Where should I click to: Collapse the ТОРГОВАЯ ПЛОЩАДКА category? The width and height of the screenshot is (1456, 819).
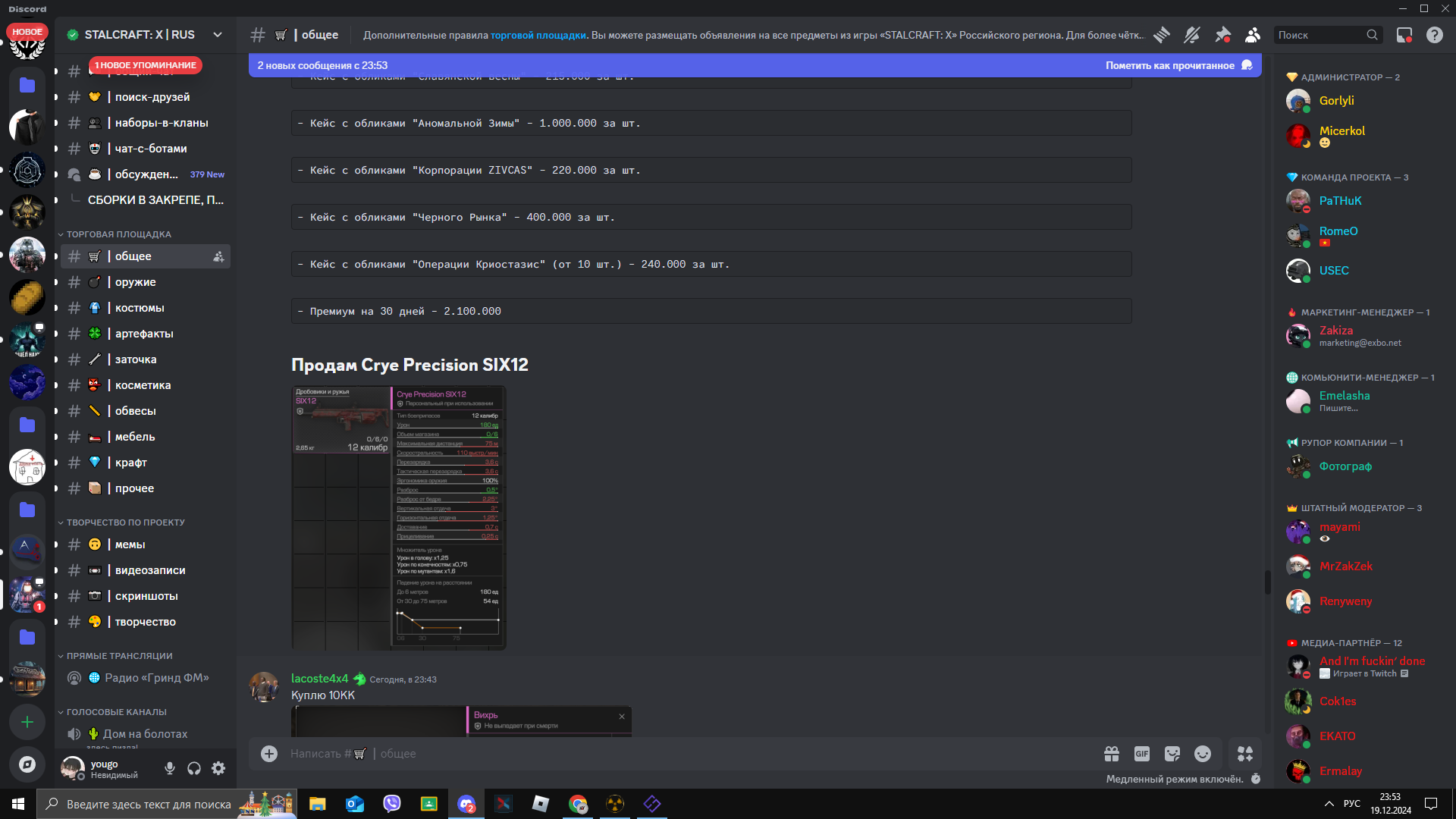click(118, 234)
